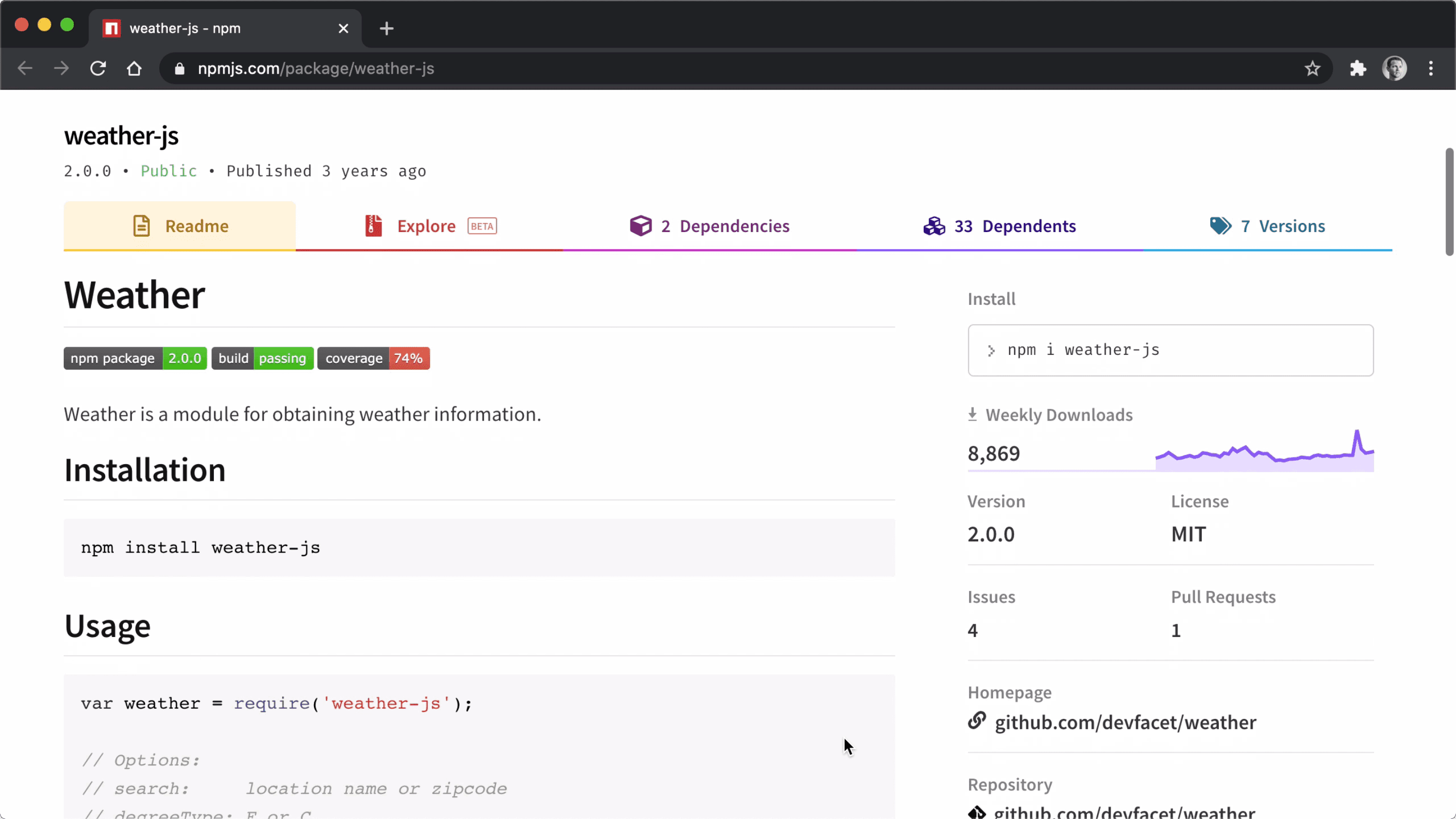1456x819 pixels.
Task: Click the 8,869 weekly downloads number
Action: point(993,453)
